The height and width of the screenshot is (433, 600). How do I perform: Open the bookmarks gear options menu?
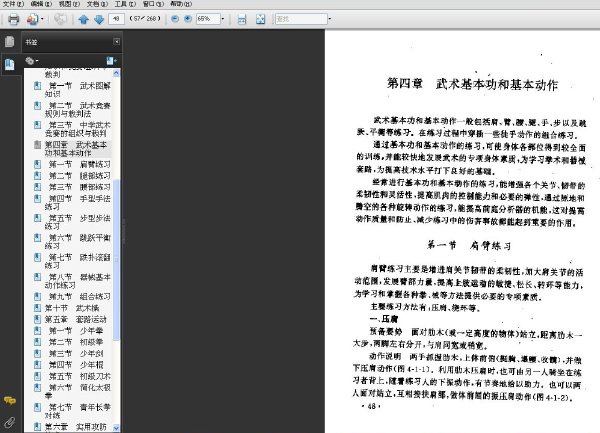pos(31,60)
